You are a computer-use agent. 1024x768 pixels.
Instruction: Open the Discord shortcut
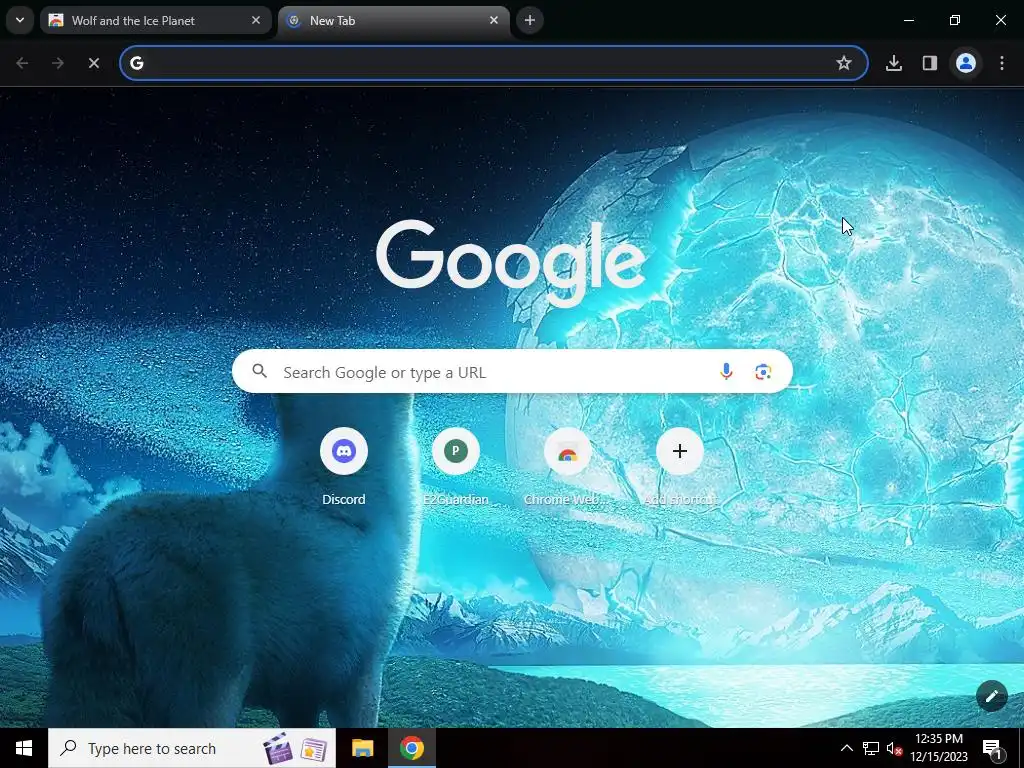point(344,466)
